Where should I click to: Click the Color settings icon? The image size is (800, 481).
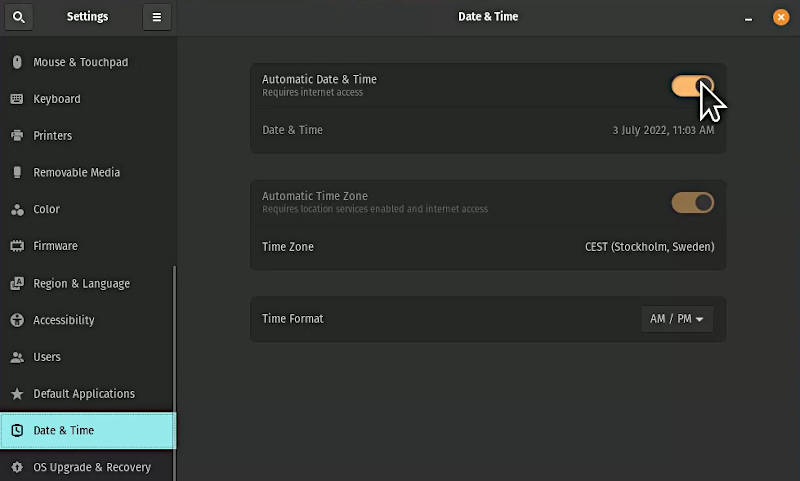point(17,209)
